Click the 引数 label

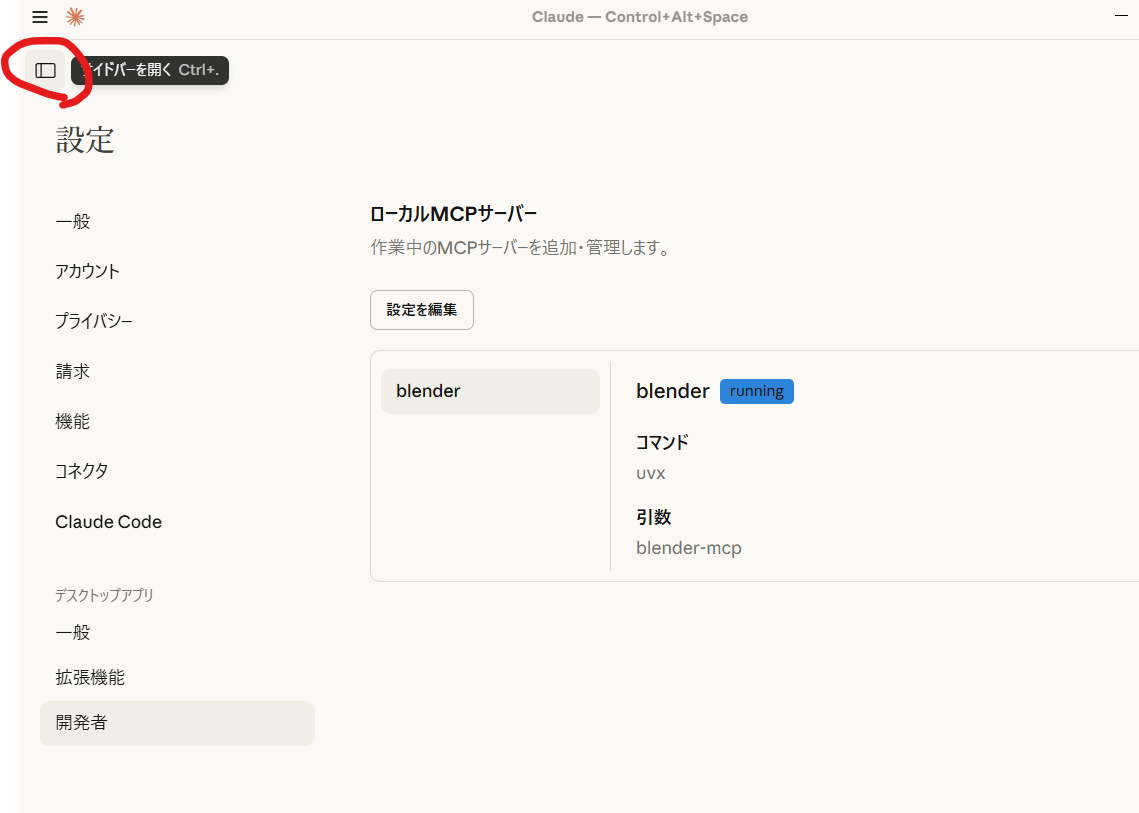click(x=653, y=517)
